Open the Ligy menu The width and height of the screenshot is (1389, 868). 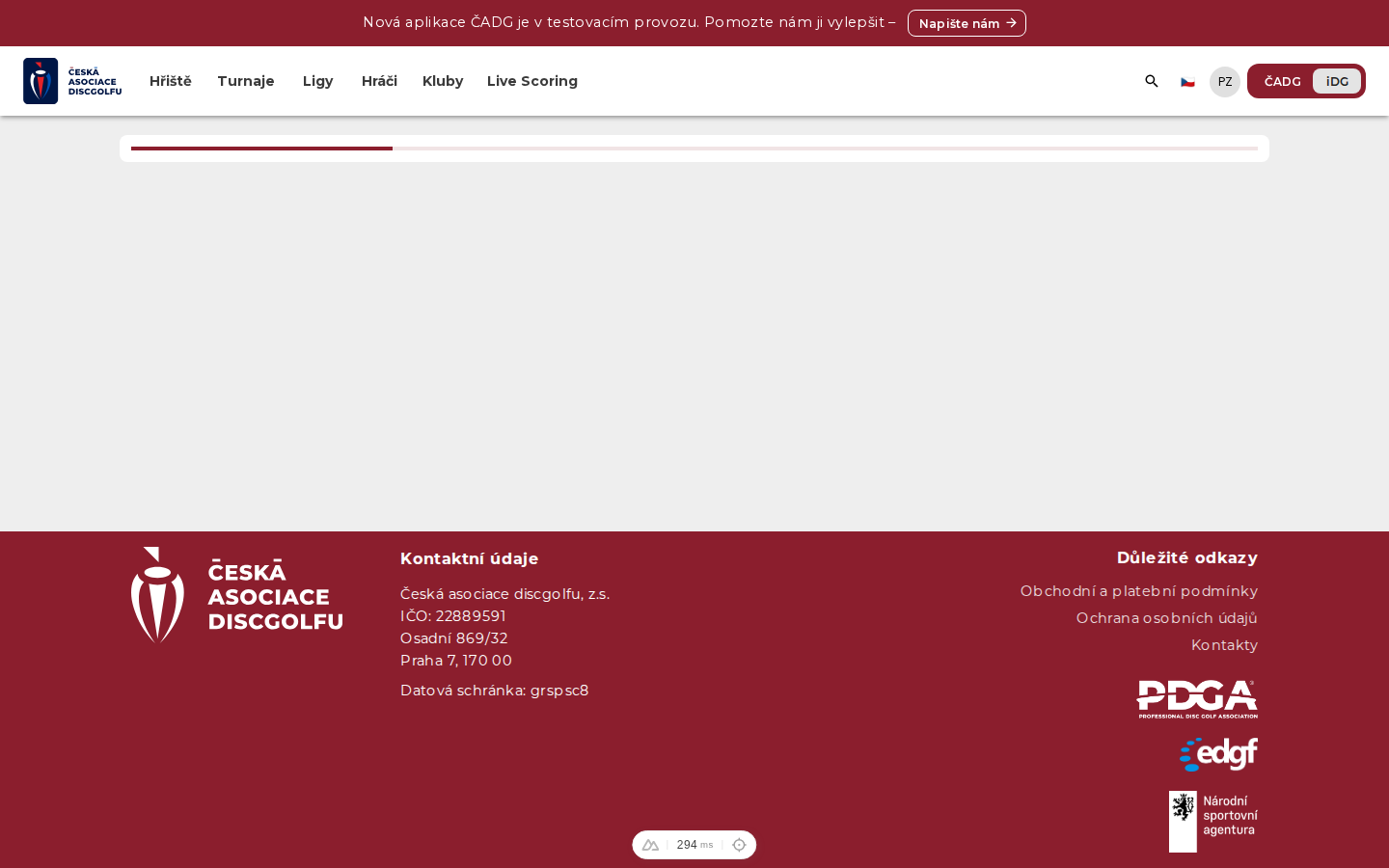click(x=318, y=81)
